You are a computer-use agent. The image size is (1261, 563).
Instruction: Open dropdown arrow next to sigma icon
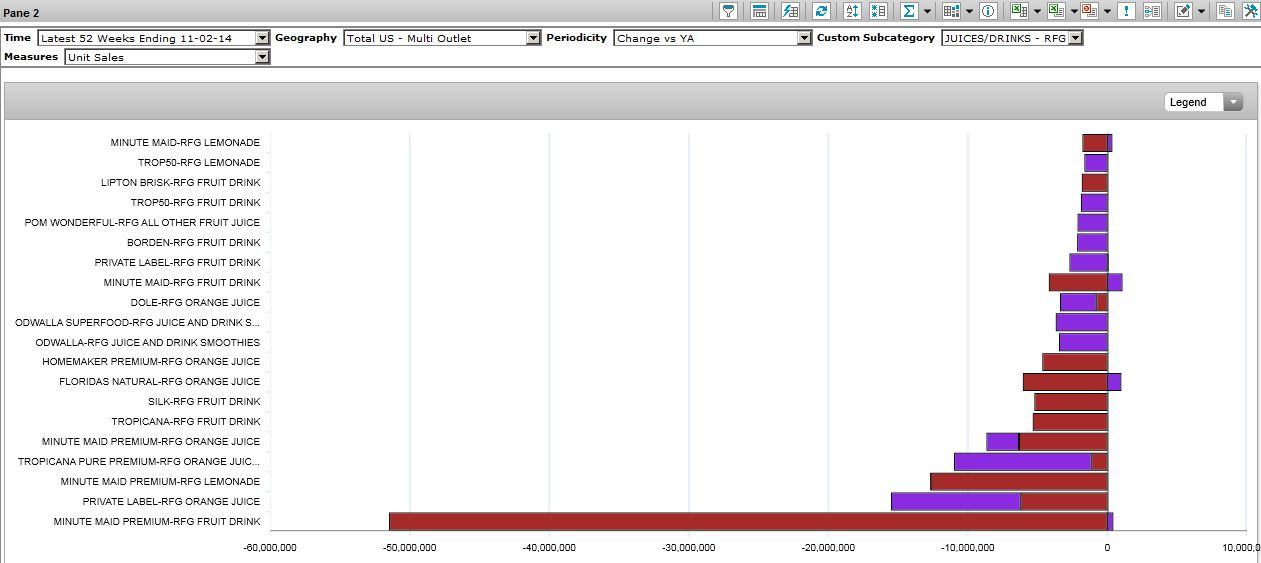coord(928,11)
